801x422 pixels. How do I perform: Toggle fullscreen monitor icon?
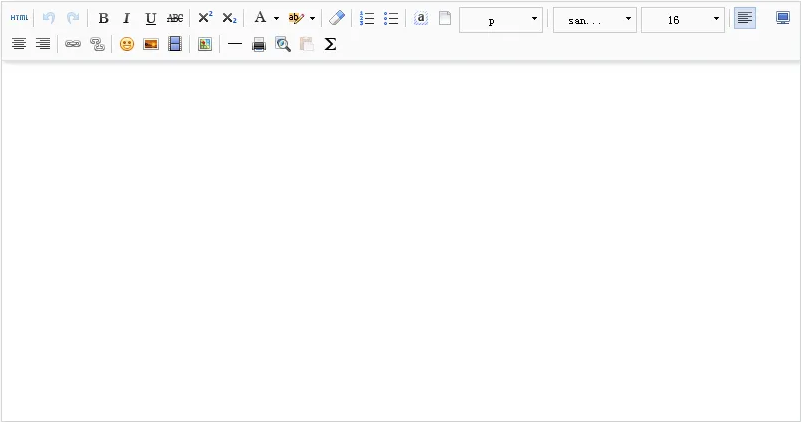pyautogui.click(x=783, y=18)
